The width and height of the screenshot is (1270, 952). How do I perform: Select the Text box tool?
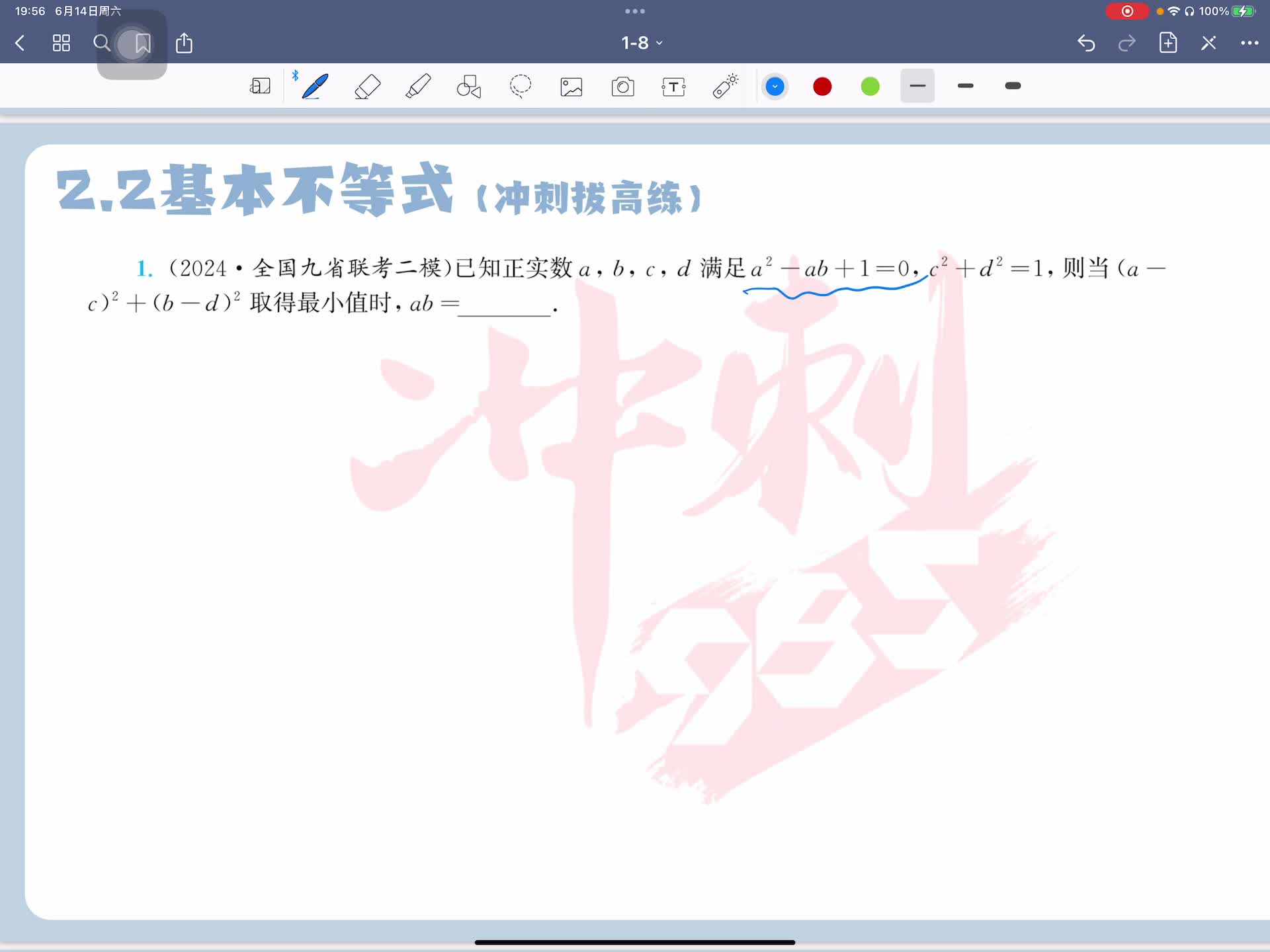[x=673, y=87]
